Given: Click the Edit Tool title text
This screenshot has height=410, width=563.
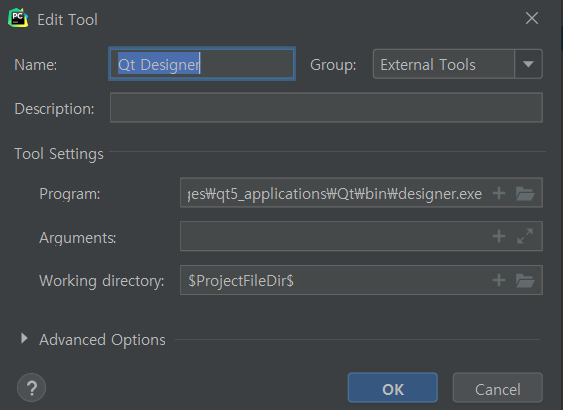Looking at the screenshot, I should 68,20.
